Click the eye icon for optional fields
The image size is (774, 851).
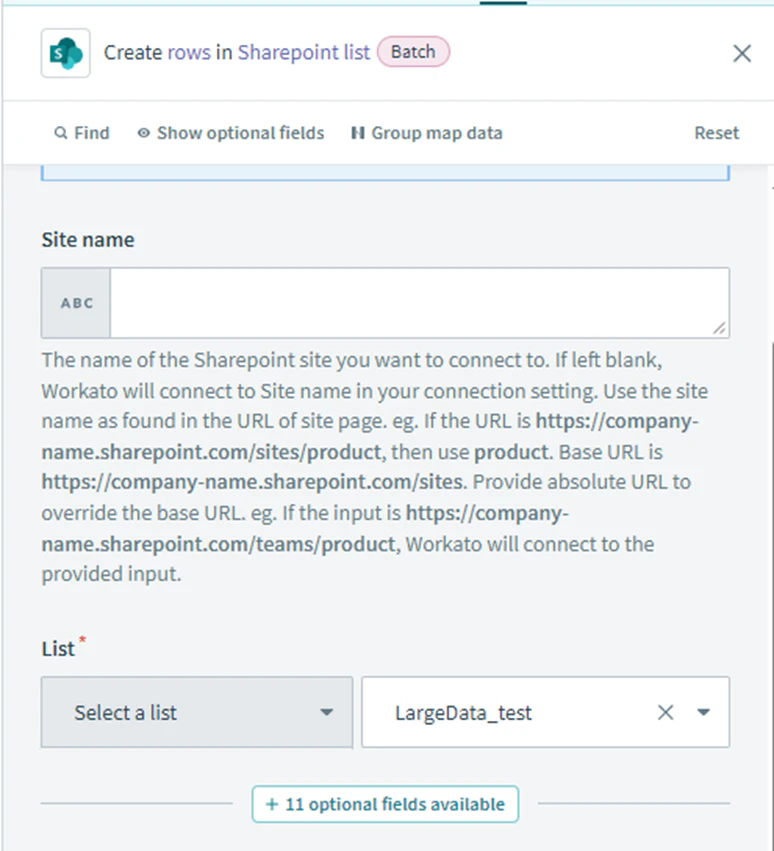pos(143,133)
